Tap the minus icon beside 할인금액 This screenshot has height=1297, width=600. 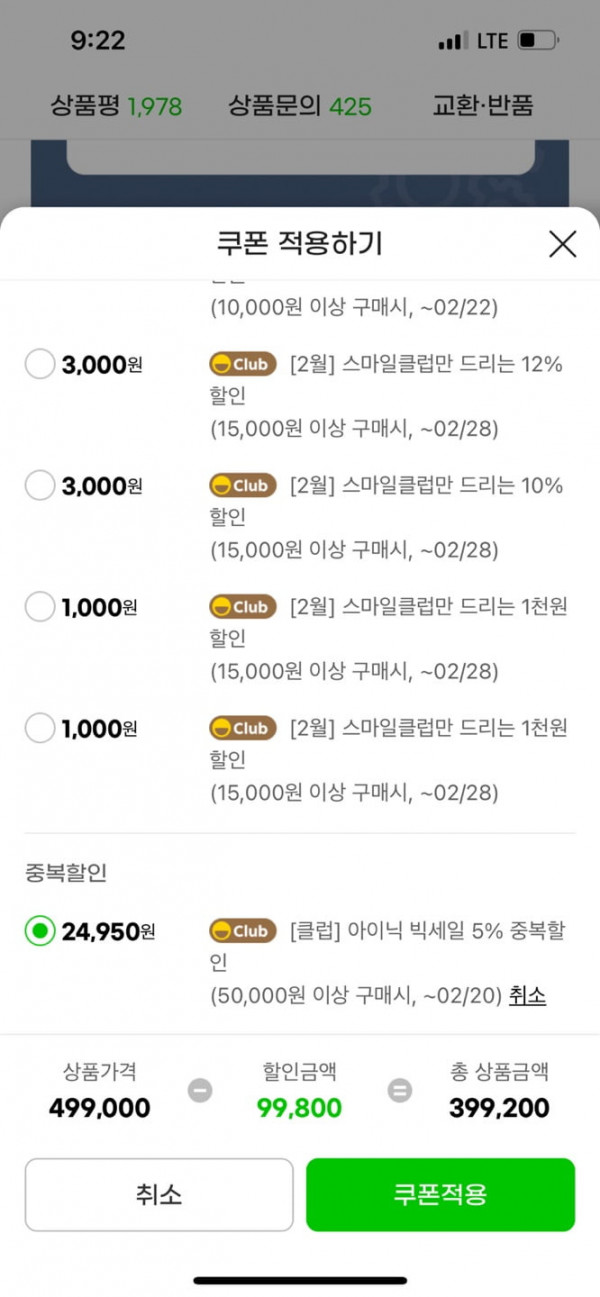(x=200, y=1091)
